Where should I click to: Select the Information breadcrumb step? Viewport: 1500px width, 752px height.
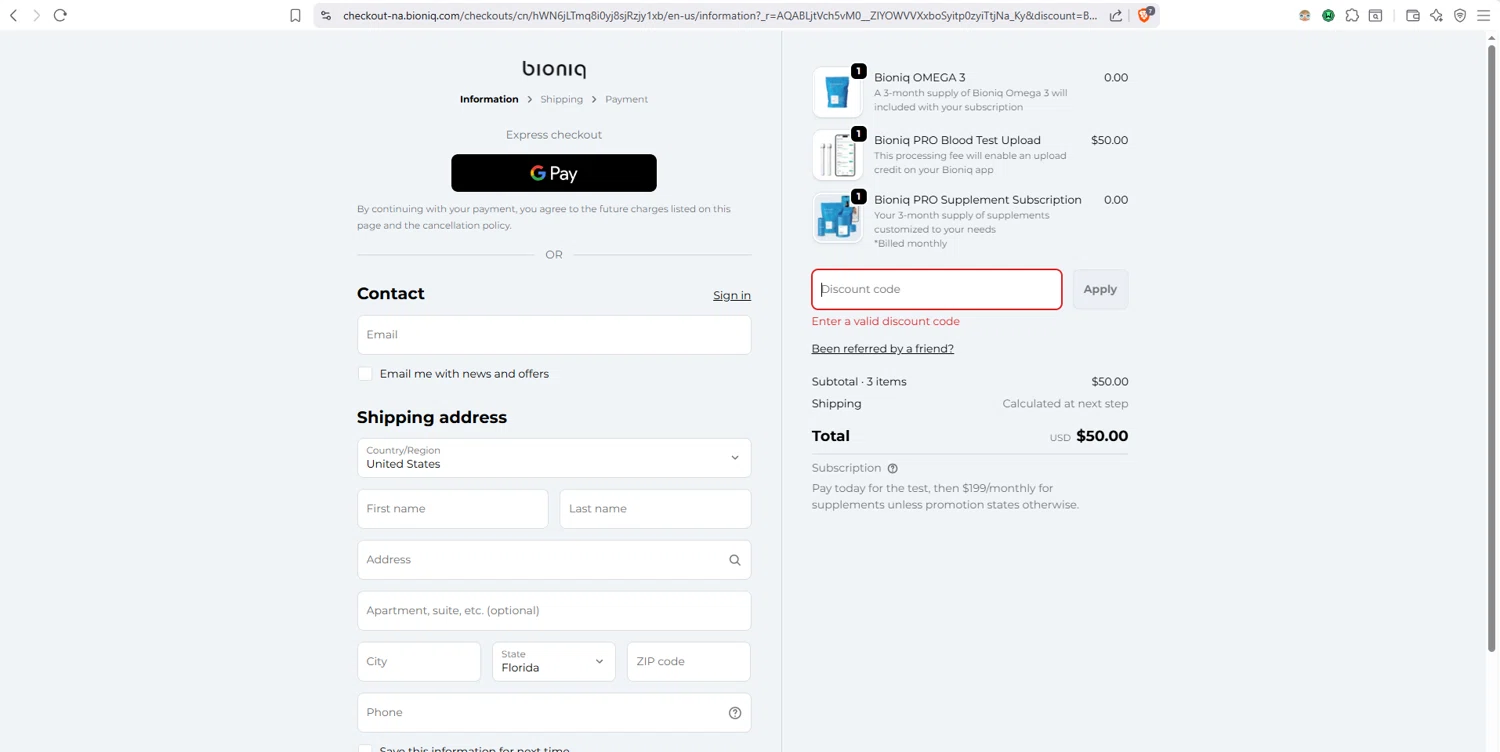pyautogui.click(x=489, y=99)
